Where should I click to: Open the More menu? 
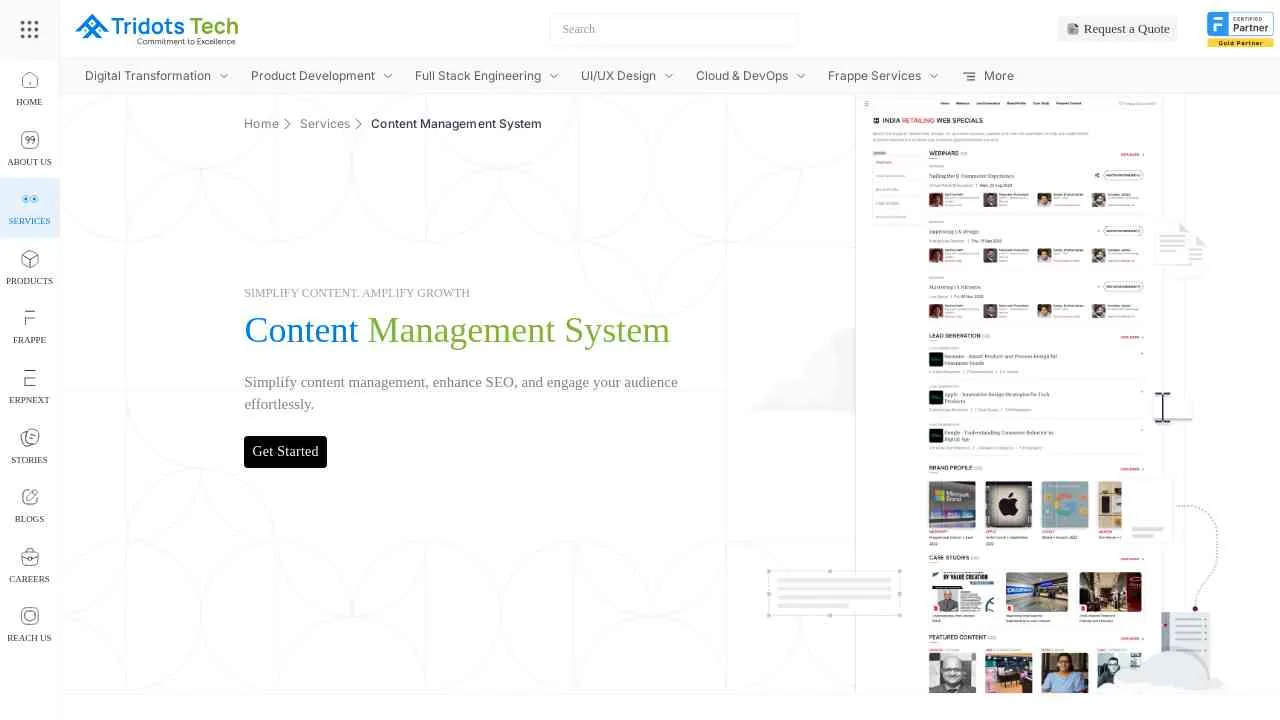[988, 76]
